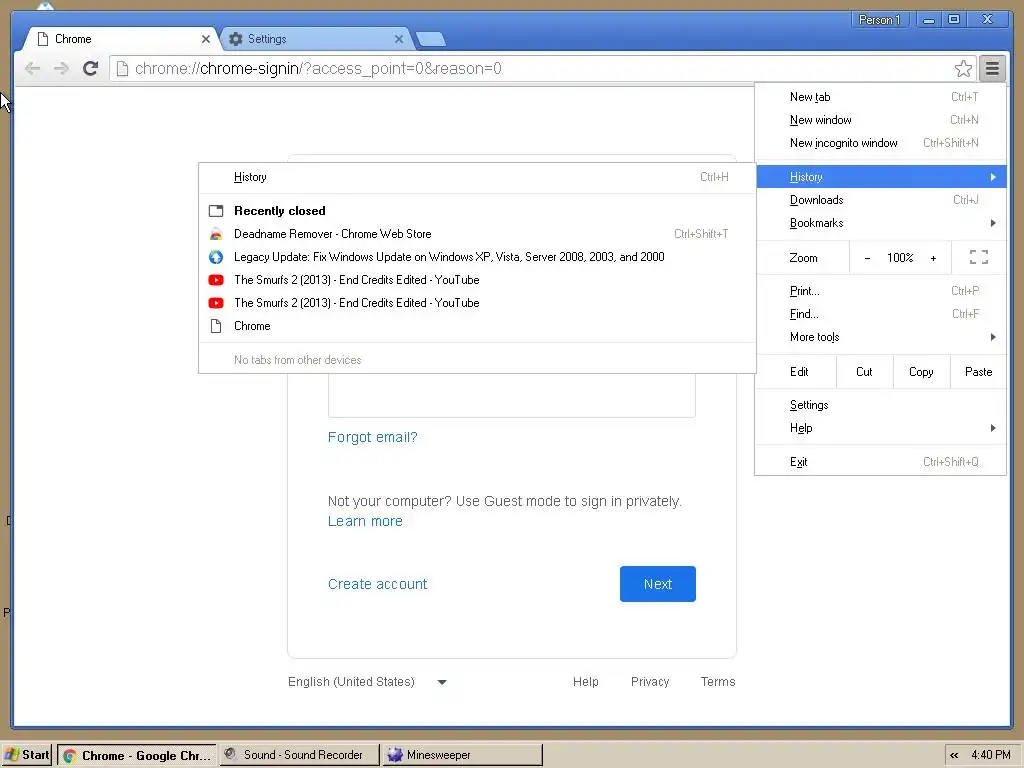Click Copy in the Edit row
The width and height of the screenshot is (1024, 768).
pyautogui.click(x=921, y=372)
